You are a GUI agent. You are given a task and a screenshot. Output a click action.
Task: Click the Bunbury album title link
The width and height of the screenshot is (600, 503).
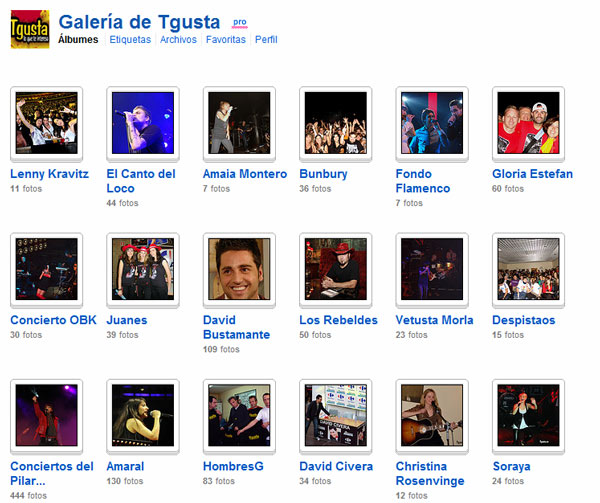pos(323,174)
